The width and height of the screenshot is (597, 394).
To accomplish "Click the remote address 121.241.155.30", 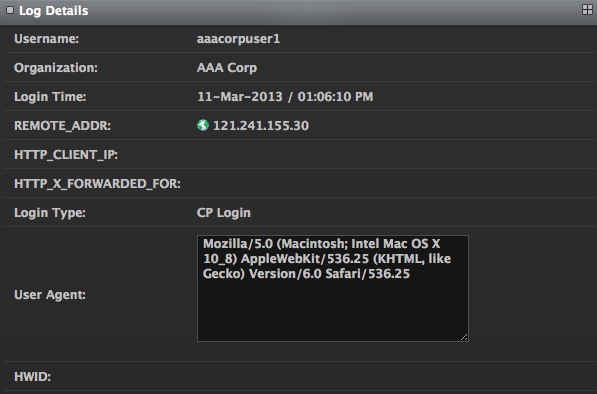I will [x=261, y=126].
